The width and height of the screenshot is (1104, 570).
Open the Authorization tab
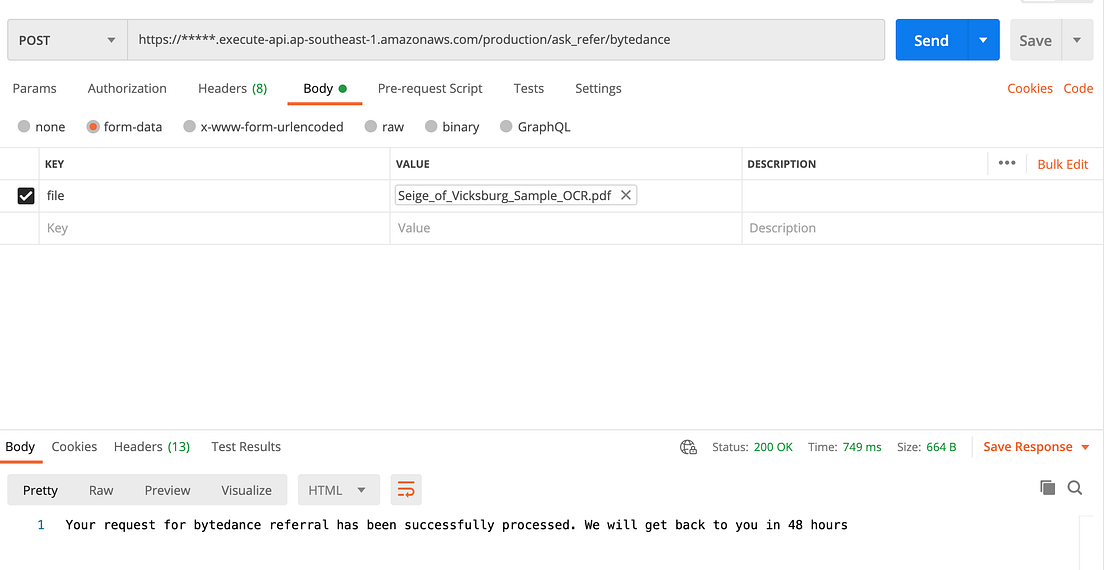click(x=127, y=89)
